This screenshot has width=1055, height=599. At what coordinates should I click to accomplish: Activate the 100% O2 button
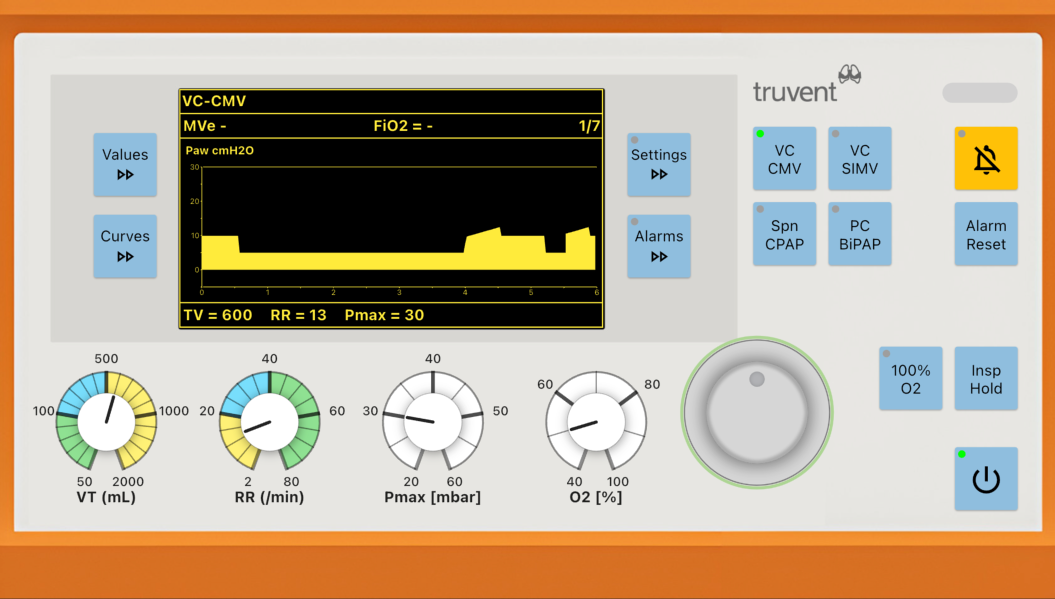click(x=910, y=378)
